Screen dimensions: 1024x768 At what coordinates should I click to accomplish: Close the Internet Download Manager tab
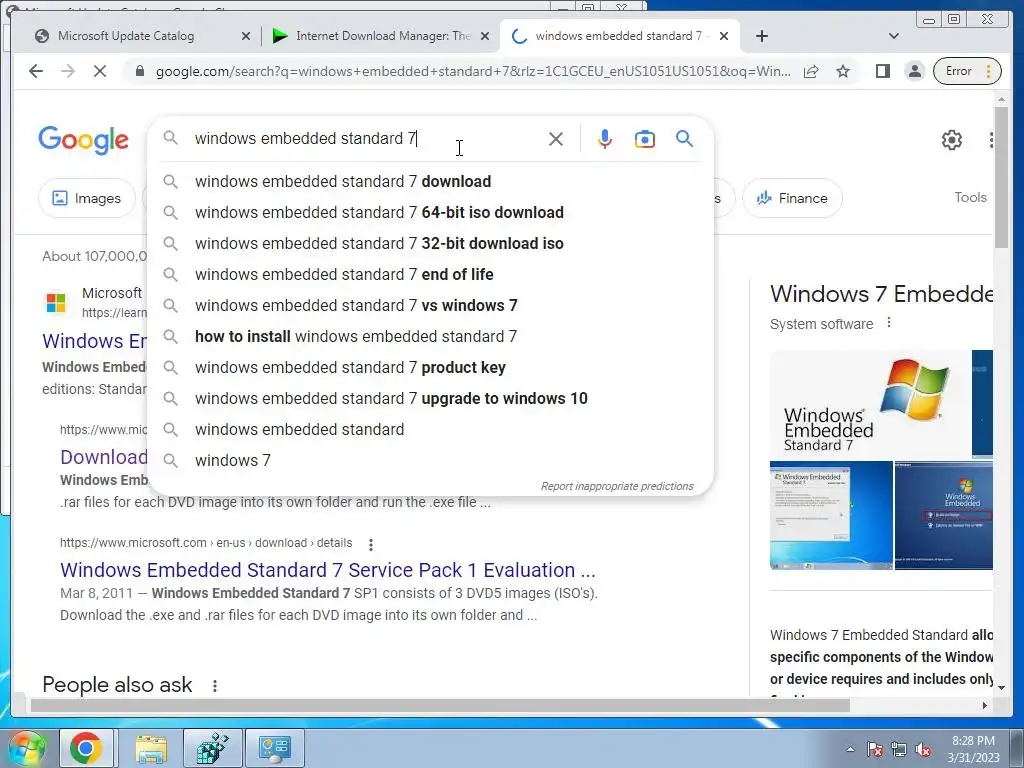coord(485,37)
